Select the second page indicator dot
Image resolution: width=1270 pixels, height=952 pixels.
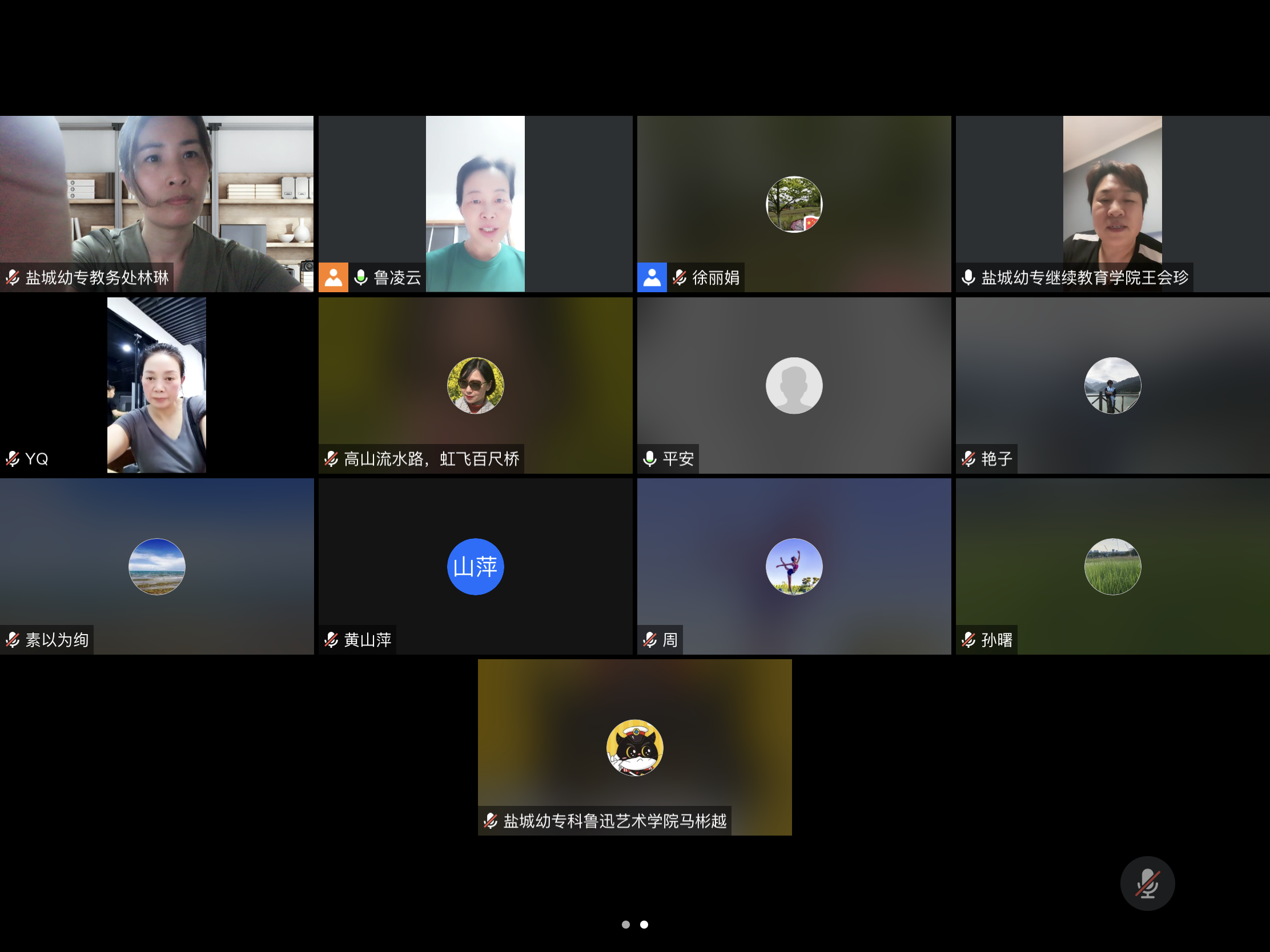pos(644,925)
